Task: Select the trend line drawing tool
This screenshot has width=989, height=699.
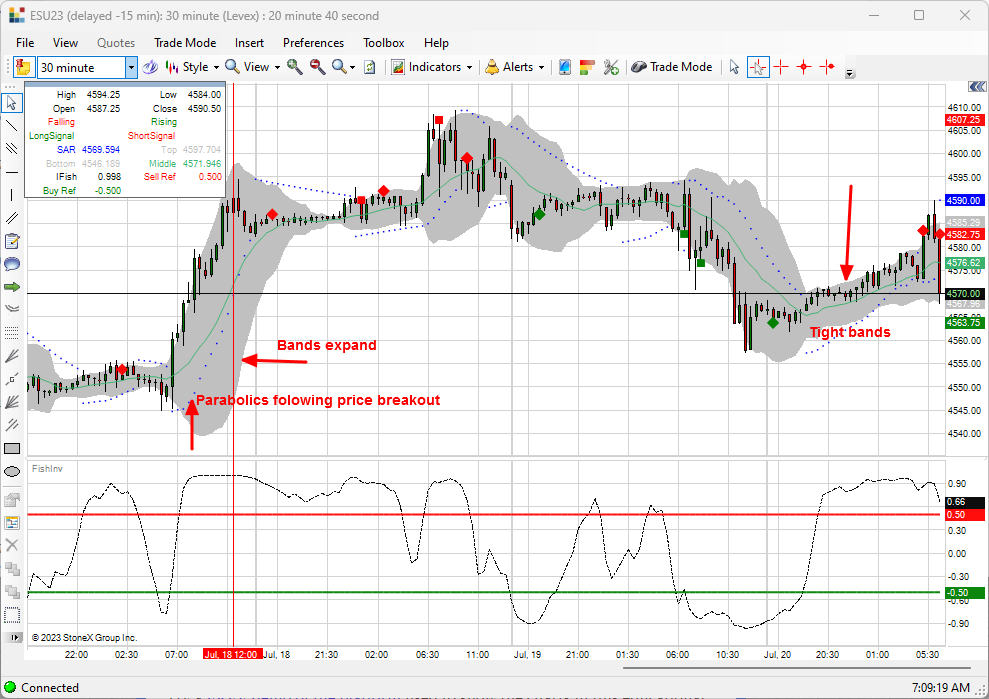Action: [x=12, y=125]
